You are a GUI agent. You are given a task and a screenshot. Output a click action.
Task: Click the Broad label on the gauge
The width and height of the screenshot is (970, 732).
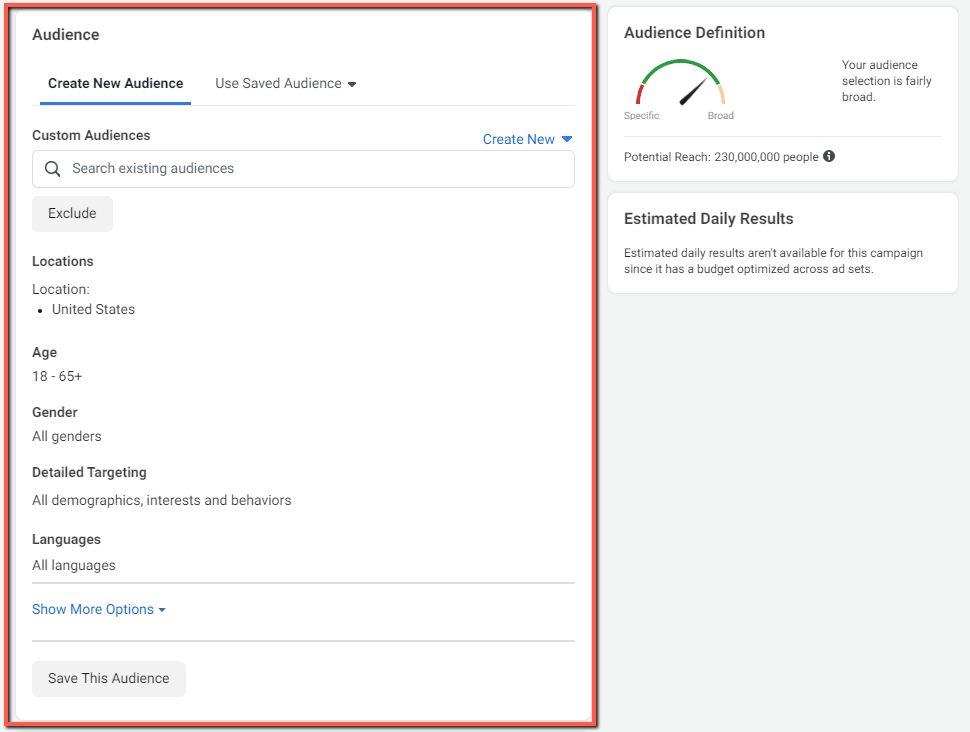721,116
